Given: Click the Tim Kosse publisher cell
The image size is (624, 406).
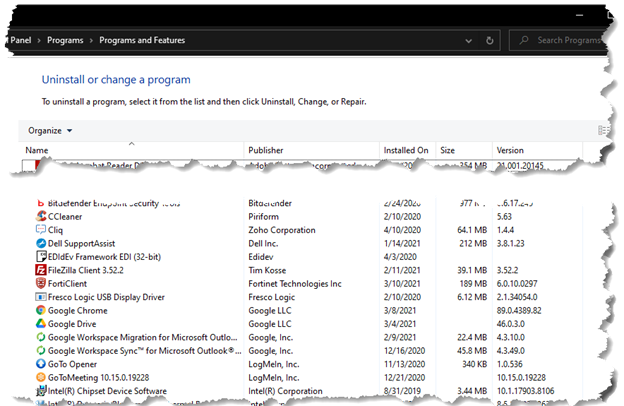Looking at the screenshot, I should tap(267, 270).
